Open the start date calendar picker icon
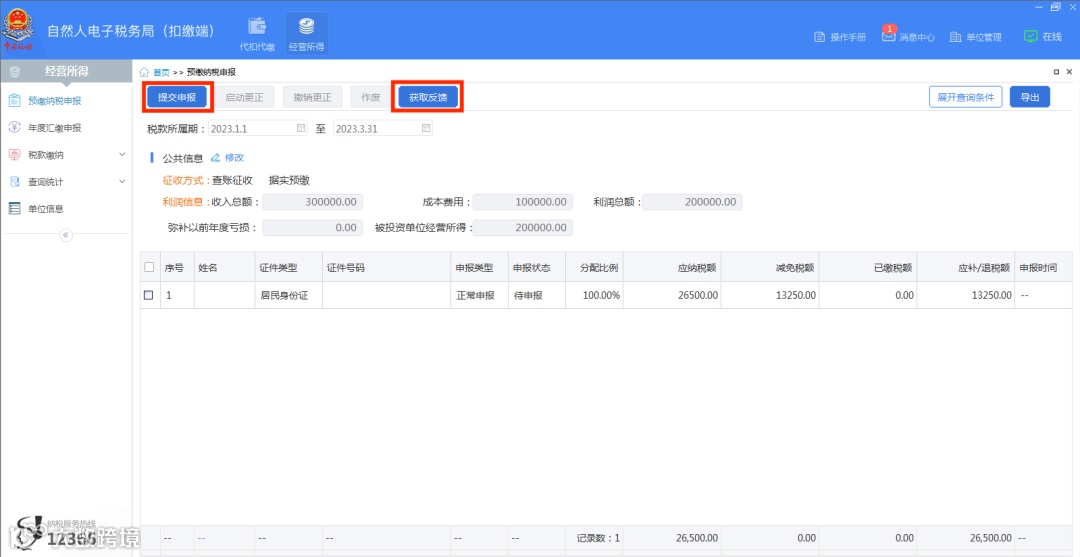Viewport: 1080px width, 557px height. pyautogui.click(x=301, y=128)
